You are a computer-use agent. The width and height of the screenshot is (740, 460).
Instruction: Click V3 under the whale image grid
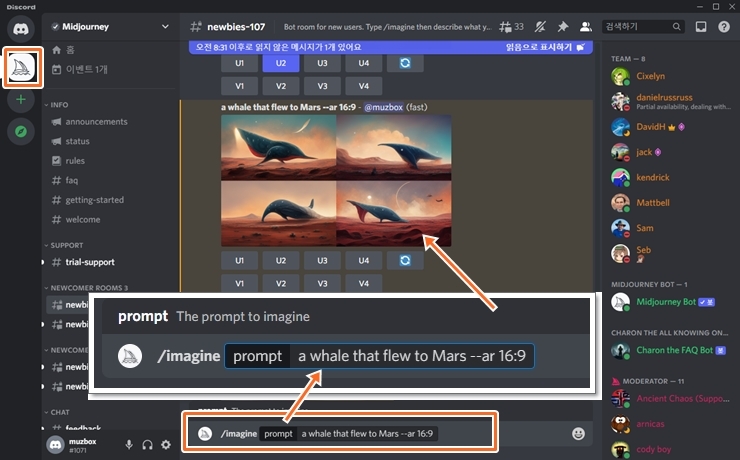[x=322, y=284]
